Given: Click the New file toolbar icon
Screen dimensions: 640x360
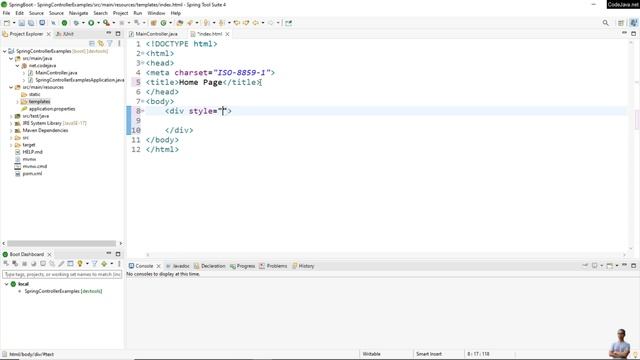Looking at the screenshot, I should click(7, 23).
